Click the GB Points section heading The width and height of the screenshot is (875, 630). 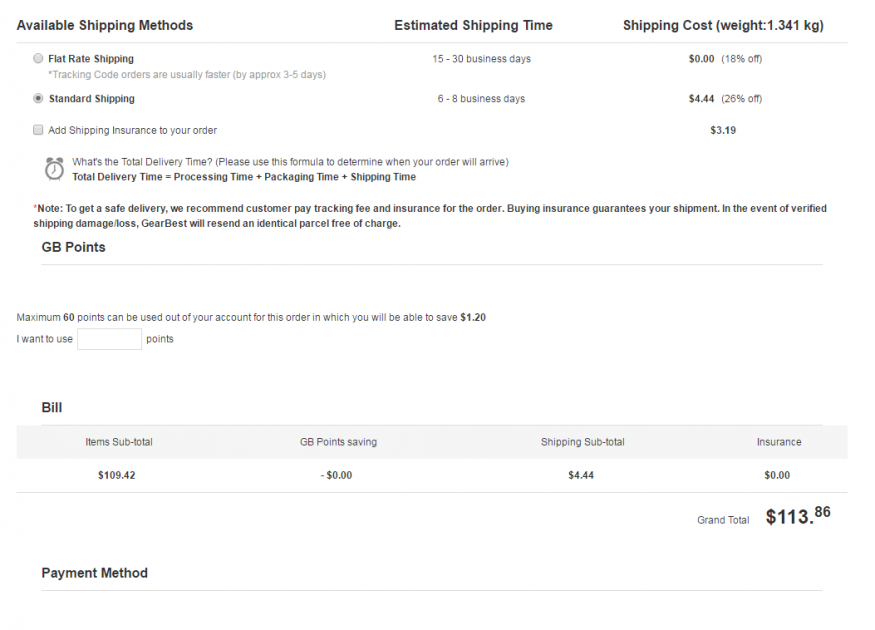pyautogui.click(x=74, y=247)
